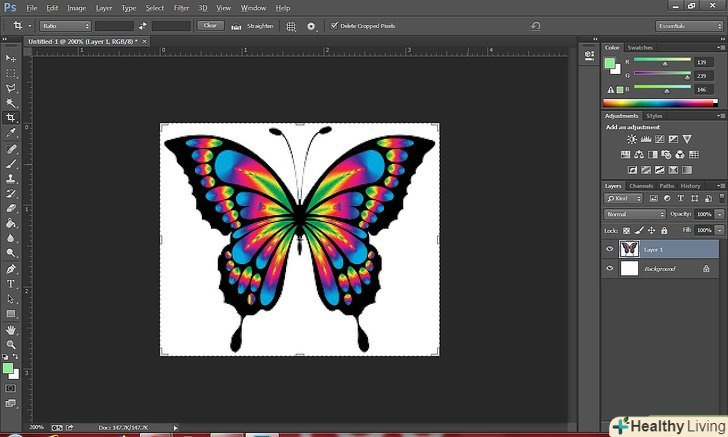Open the Ratio crop preset dropdown
The image size is (728, 437).
[67, 25]
